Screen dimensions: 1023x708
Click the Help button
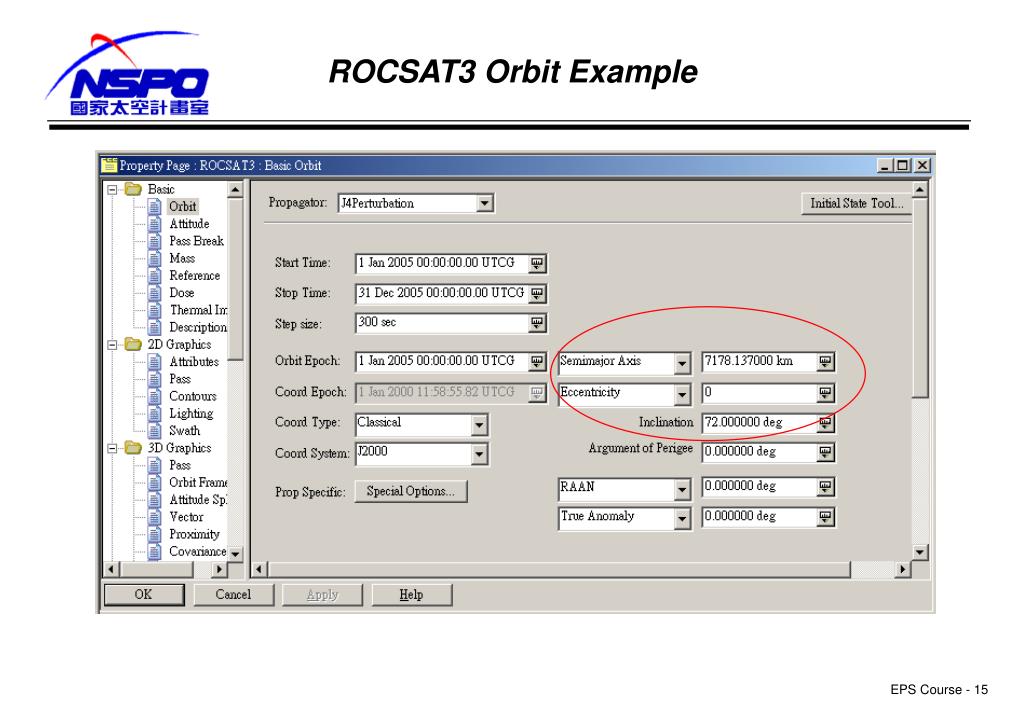[411, 594]
